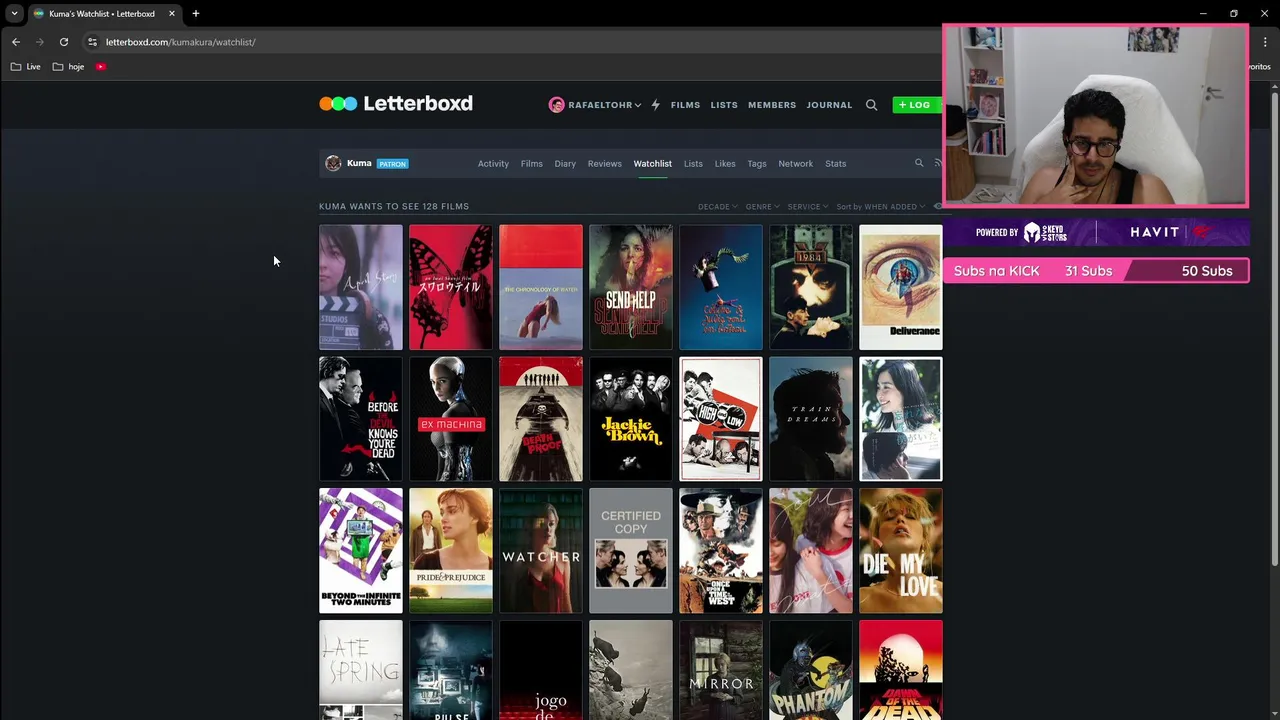Open the April Story poster

tap(361, 287)
